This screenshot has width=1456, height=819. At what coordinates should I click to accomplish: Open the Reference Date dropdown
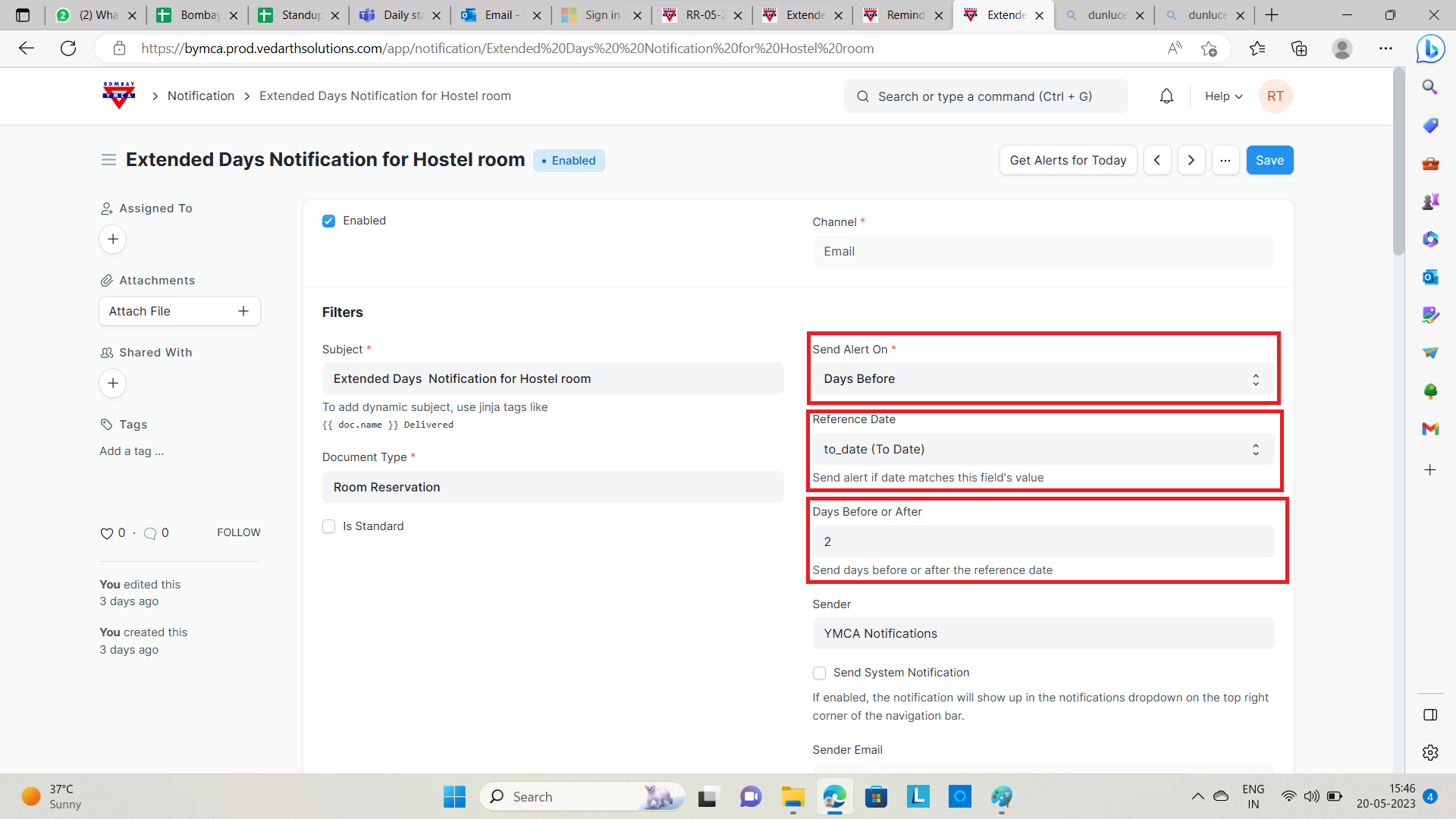coord(1043,450)
